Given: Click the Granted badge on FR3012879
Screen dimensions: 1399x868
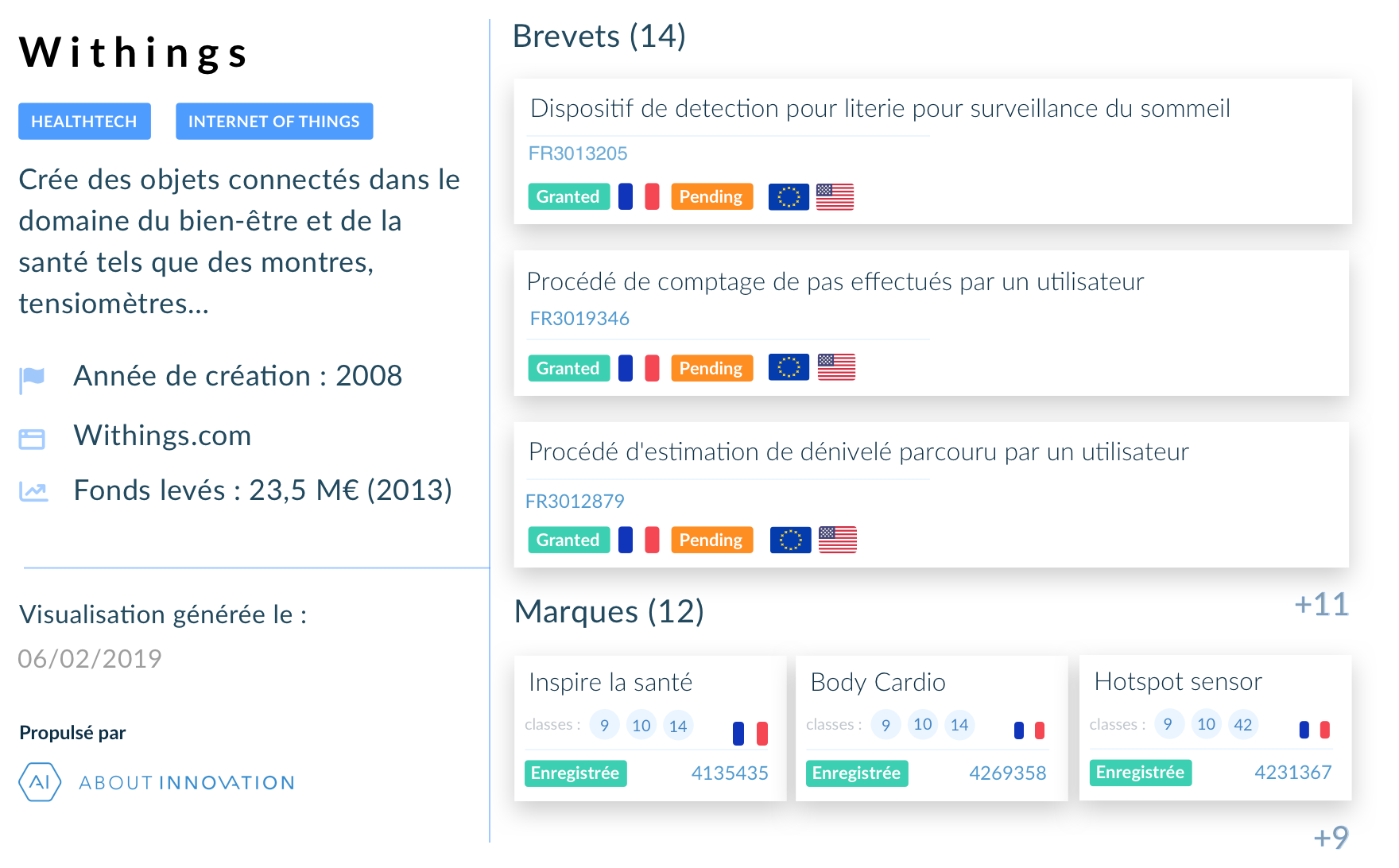Looking at the screenshot, I should (x=568, y=541).
